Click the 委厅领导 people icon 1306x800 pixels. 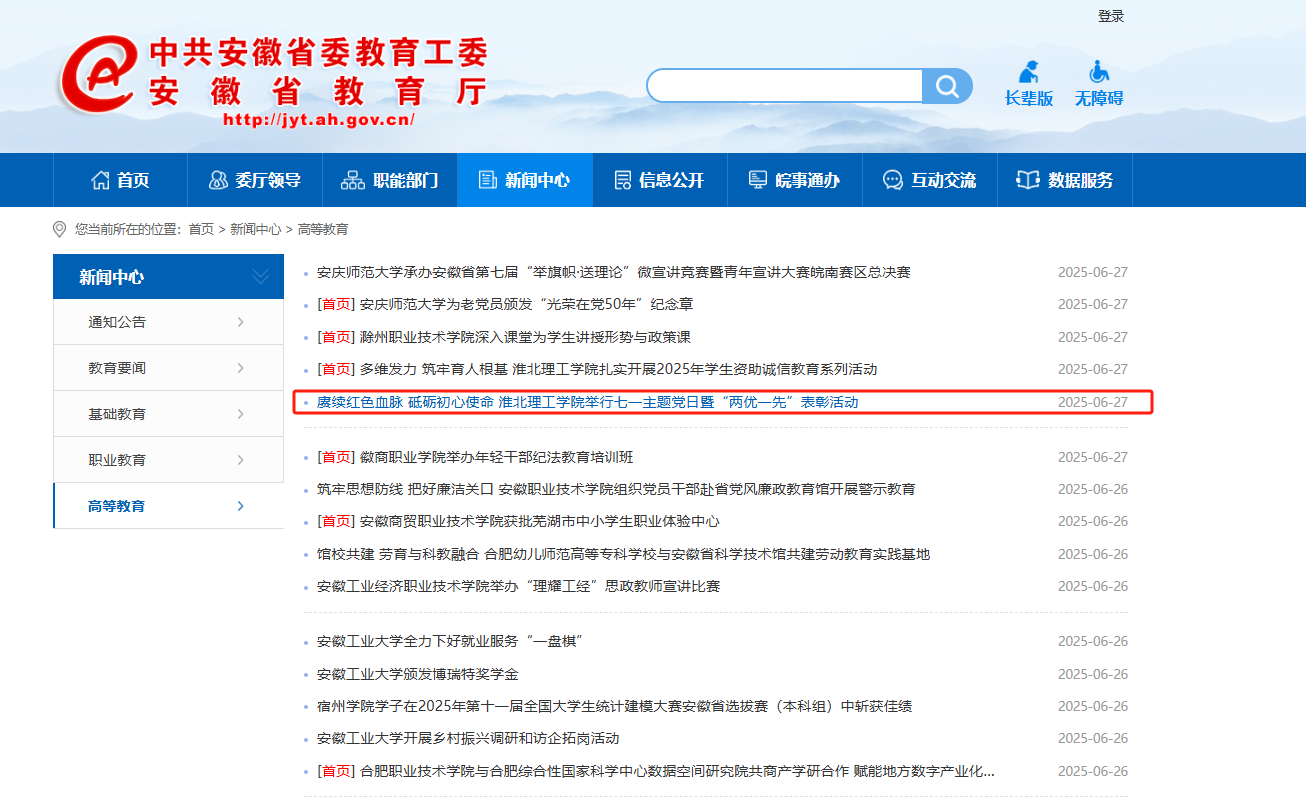pos(218,180)
